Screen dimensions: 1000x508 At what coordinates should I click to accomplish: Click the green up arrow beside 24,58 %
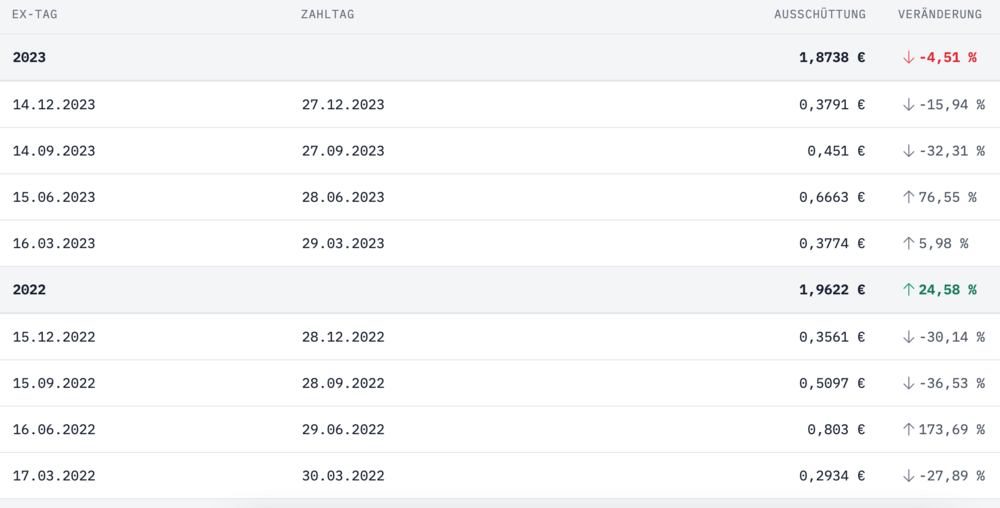coord(908,290)
